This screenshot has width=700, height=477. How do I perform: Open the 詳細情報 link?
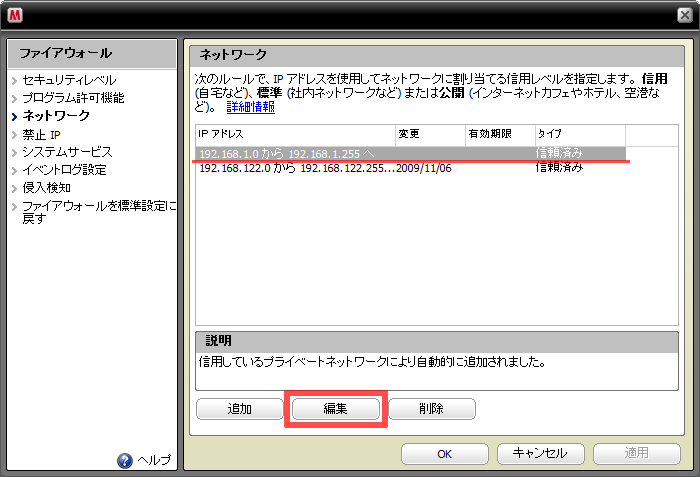249,107
